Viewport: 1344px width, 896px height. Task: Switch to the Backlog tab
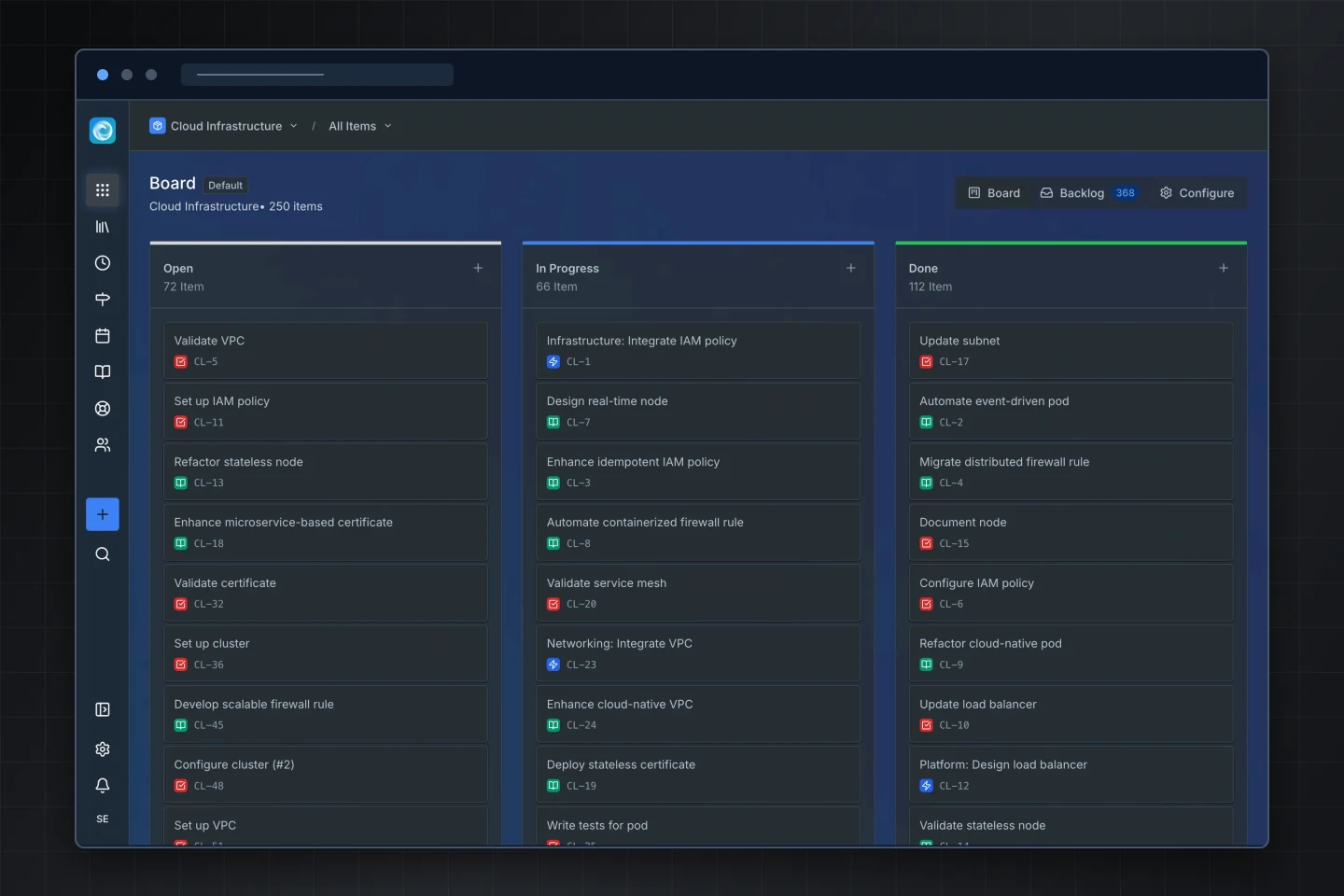click(1088, 193)
